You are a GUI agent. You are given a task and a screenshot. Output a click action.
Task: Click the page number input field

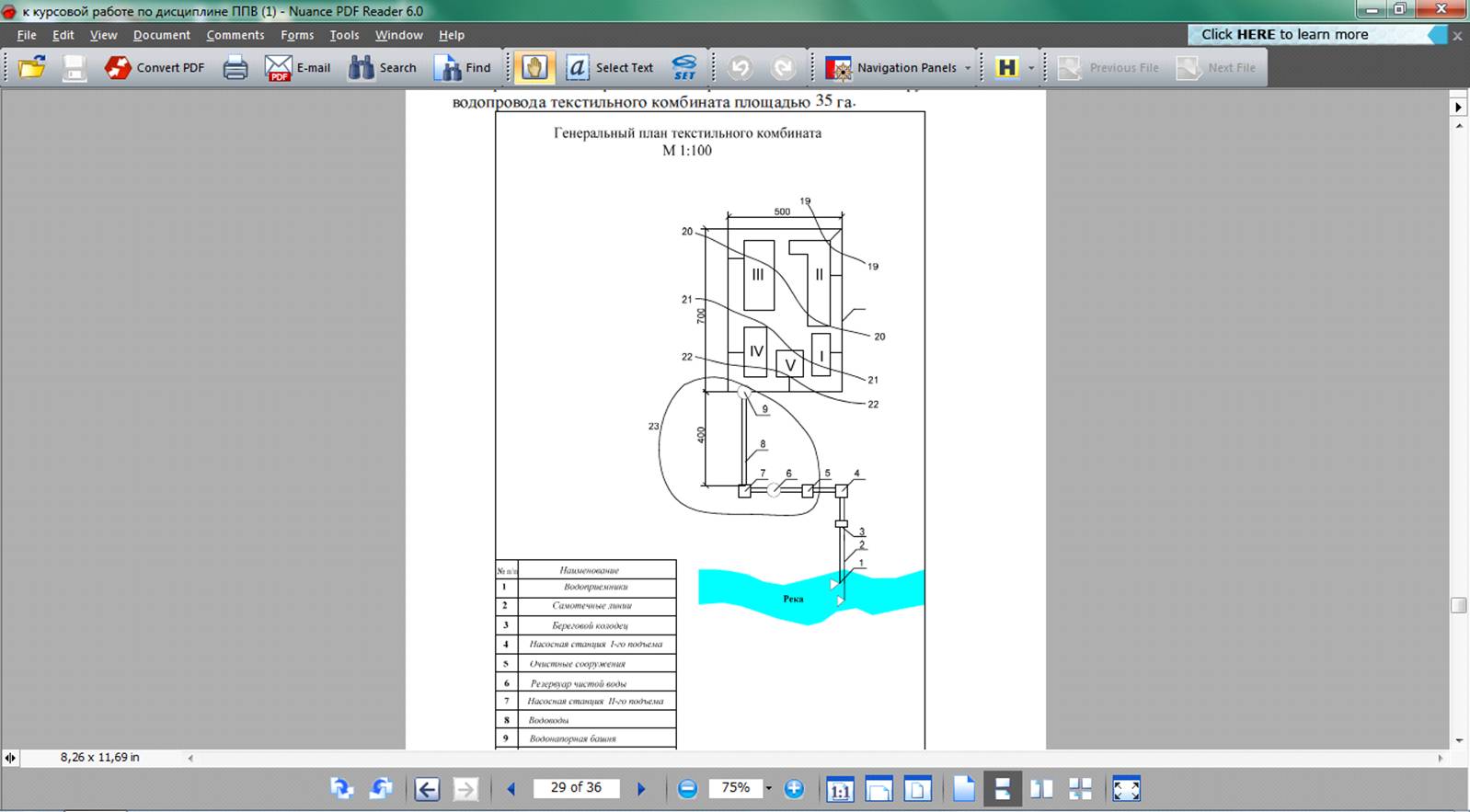point(576,788)
